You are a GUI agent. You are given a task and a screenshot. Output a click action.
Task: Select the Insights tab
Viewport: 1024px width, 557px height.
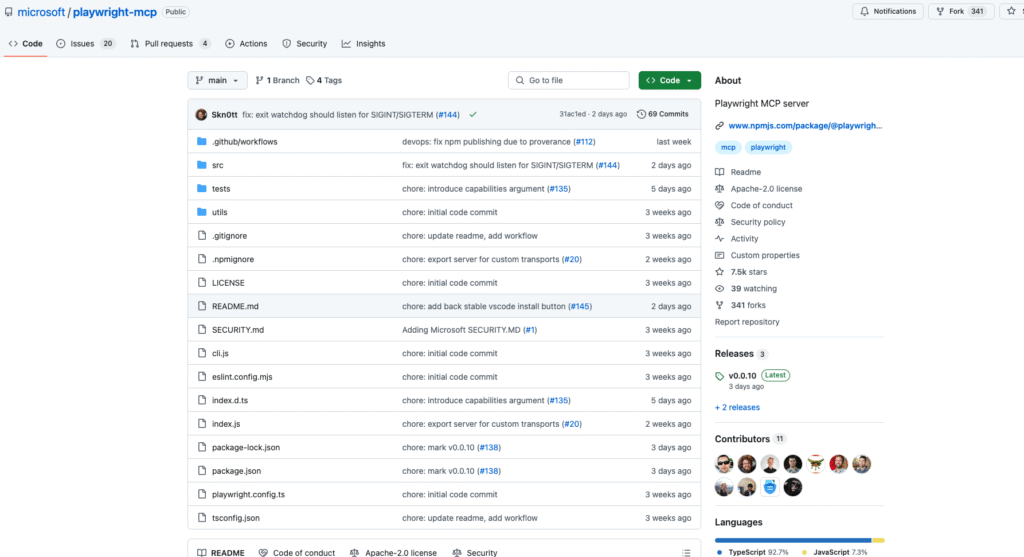pos(363,44)
